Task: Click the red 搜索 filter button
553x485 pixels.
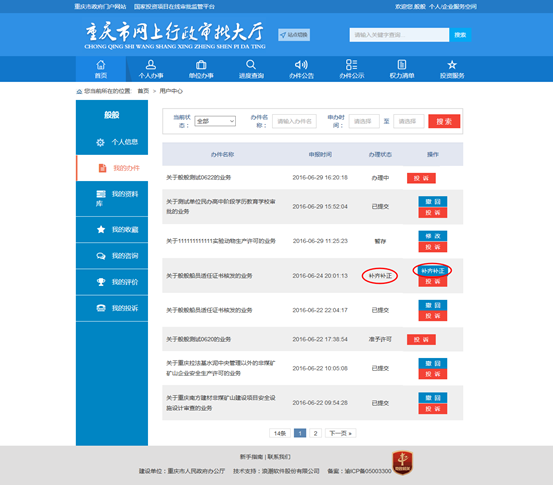Action: coord(444,121)
